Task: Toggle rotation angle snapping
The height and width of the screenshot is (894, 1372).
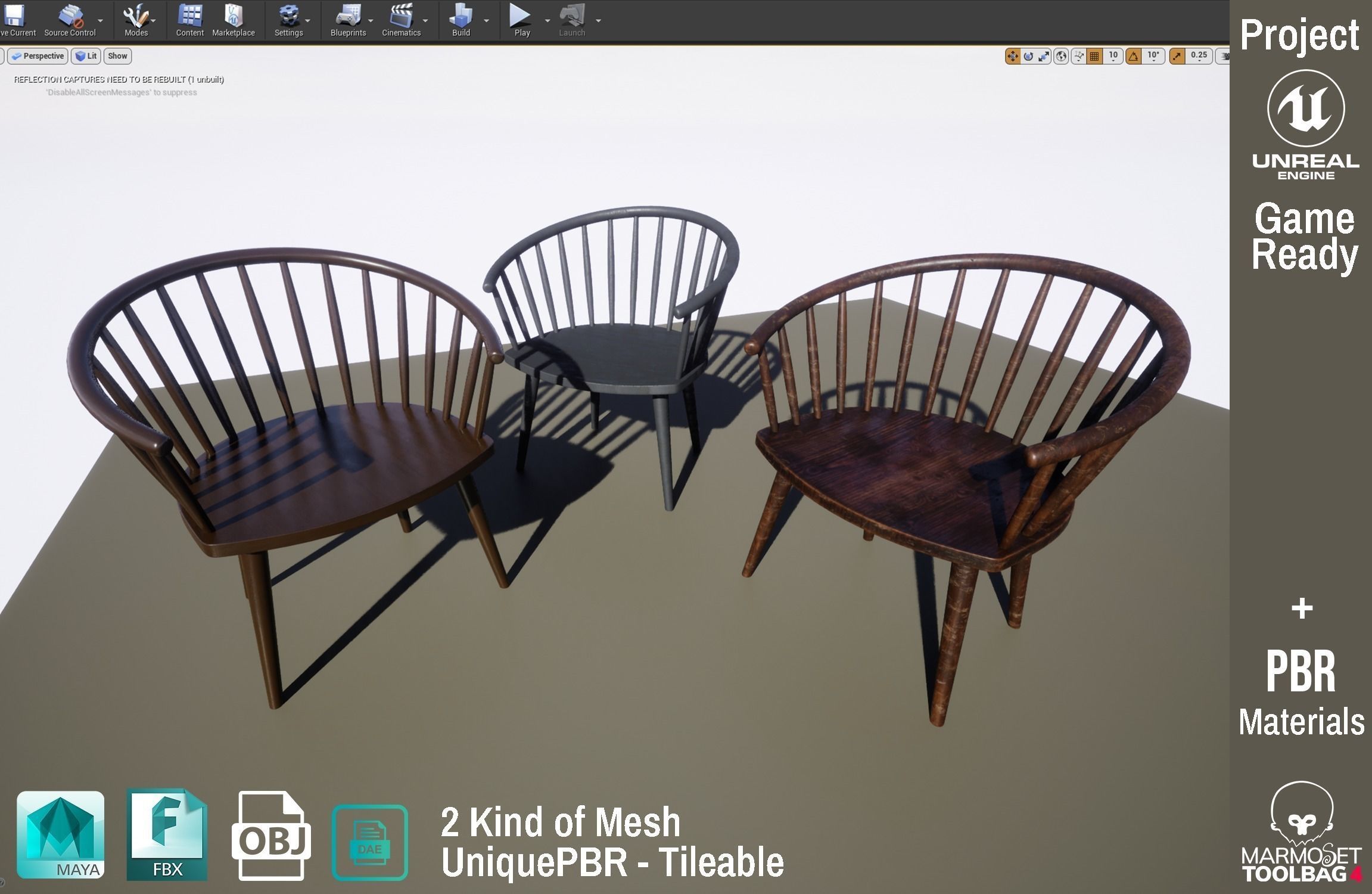Action: point(1133,56)
